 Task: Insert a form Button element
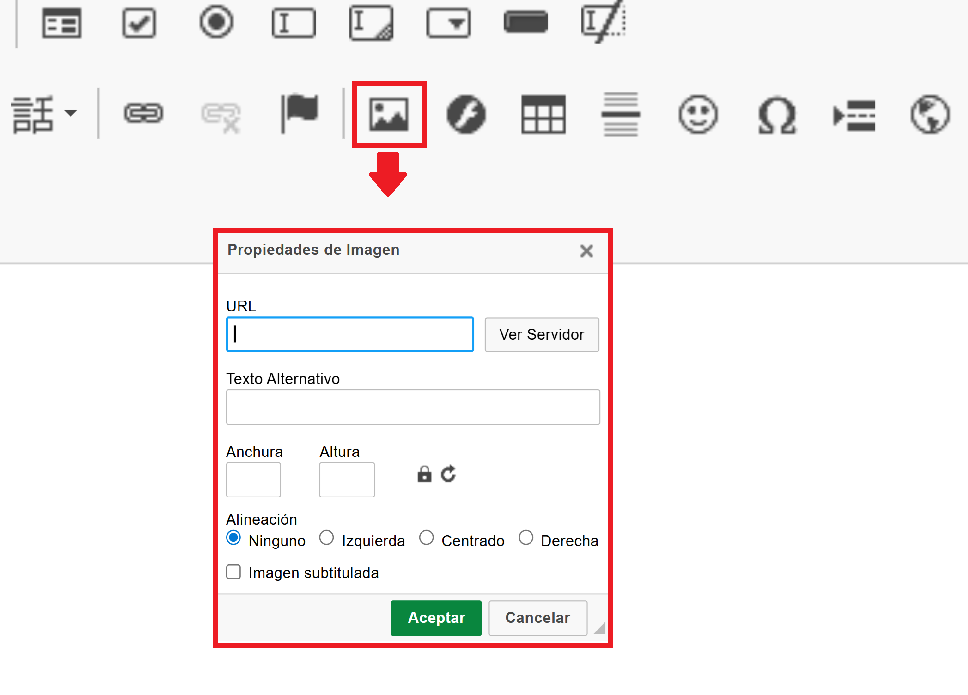526,22
